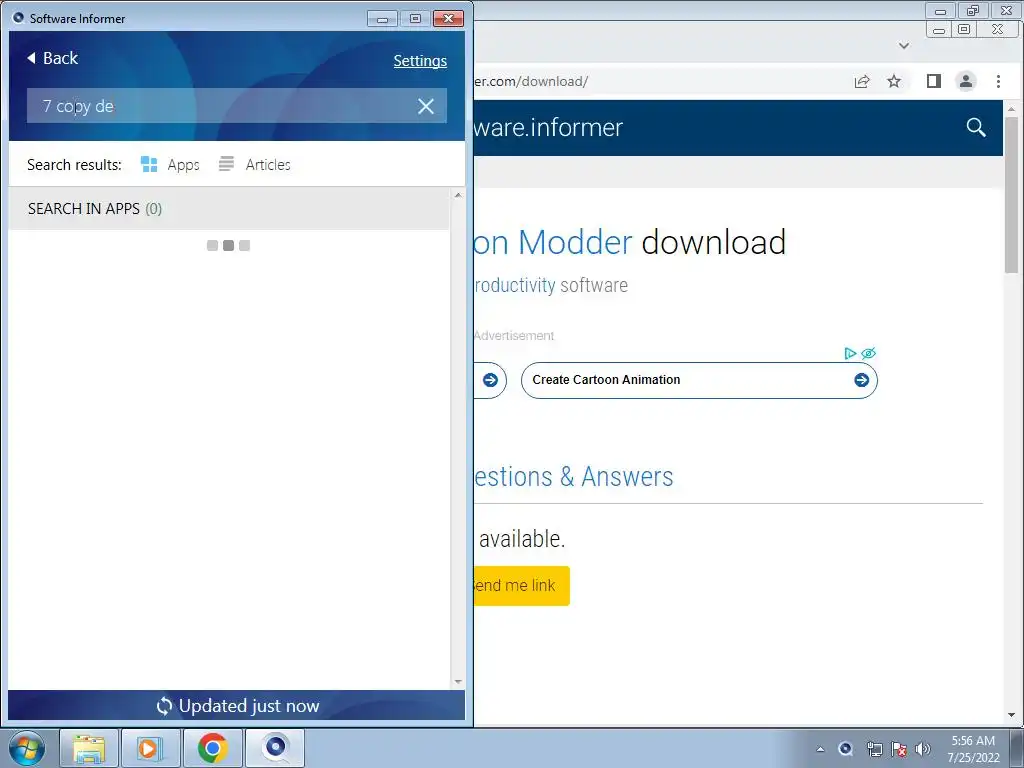
Task: Click the Apps grid icon
Action: coord(149,164)
